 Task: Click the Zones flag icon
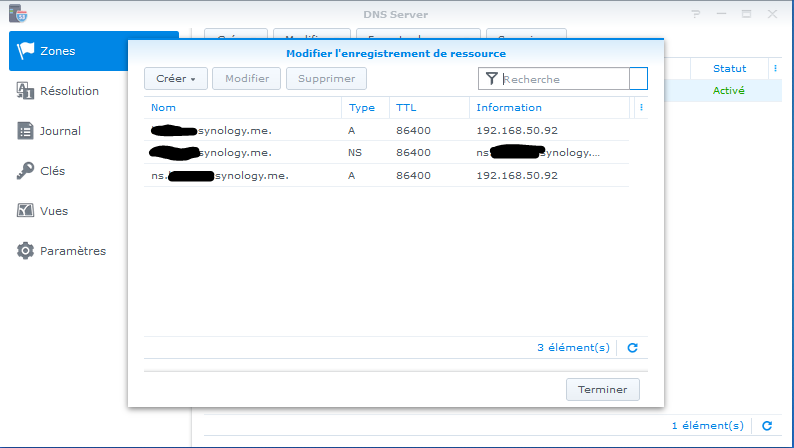point(25,51)
